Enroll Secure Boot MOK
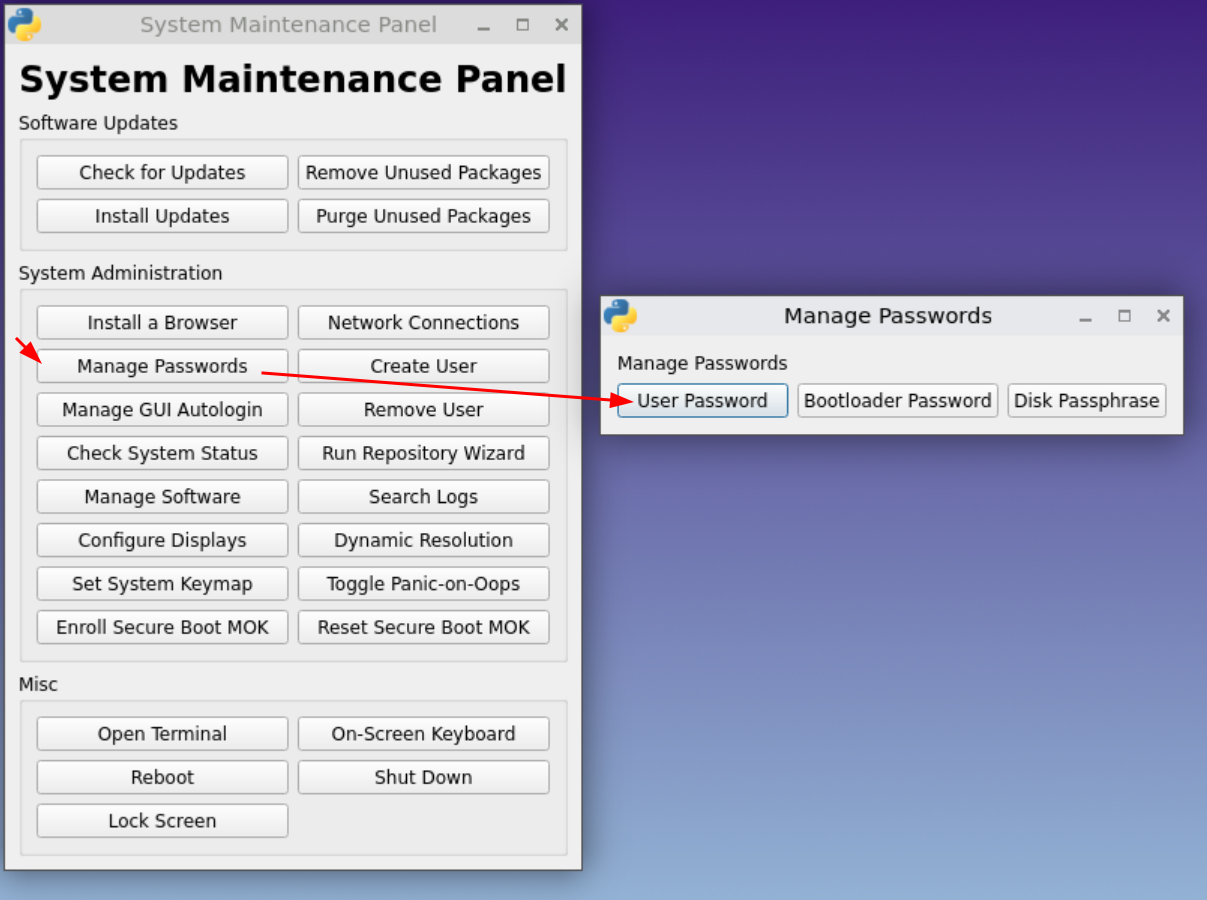The width and height of the screenshot is (1207, 900). (162, 627)
